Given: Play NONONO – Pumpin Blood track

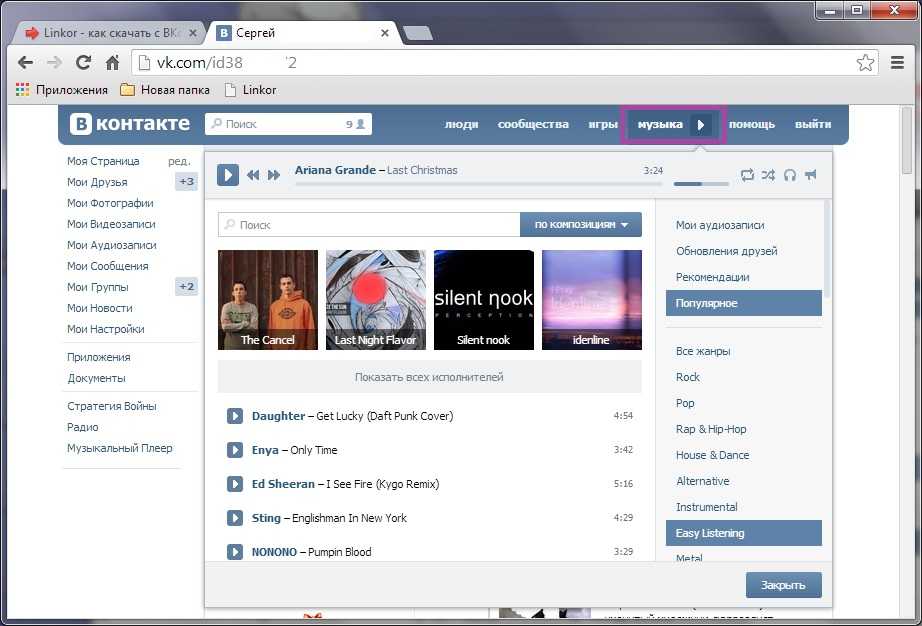Looking at the screenshot, I should (235, 552).
